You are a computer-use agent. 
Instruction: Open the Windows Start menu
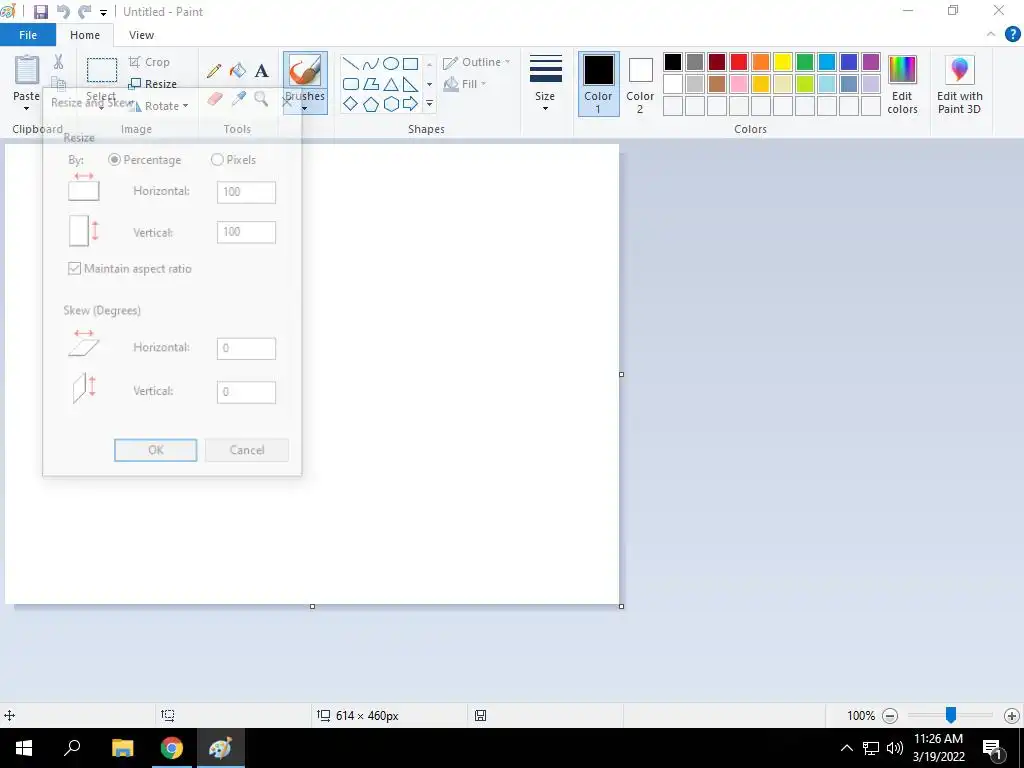click(24, 748)
